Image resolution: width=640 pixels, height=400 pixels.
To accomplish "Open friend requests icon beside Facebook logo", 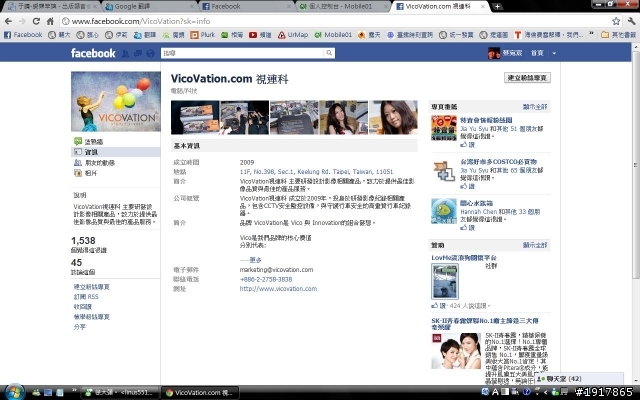I will pyautogui.click(x=125, y=53).
